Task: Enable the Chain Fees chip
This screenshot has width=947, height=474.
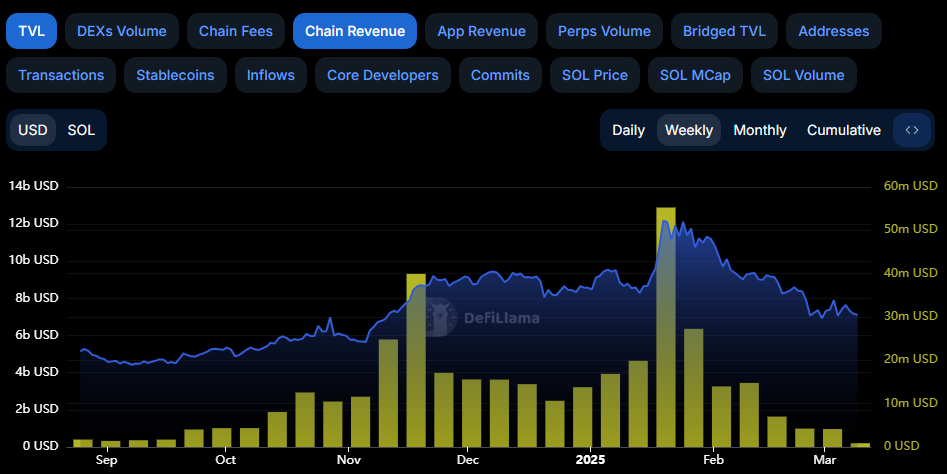Action: [x=236, y=31]
